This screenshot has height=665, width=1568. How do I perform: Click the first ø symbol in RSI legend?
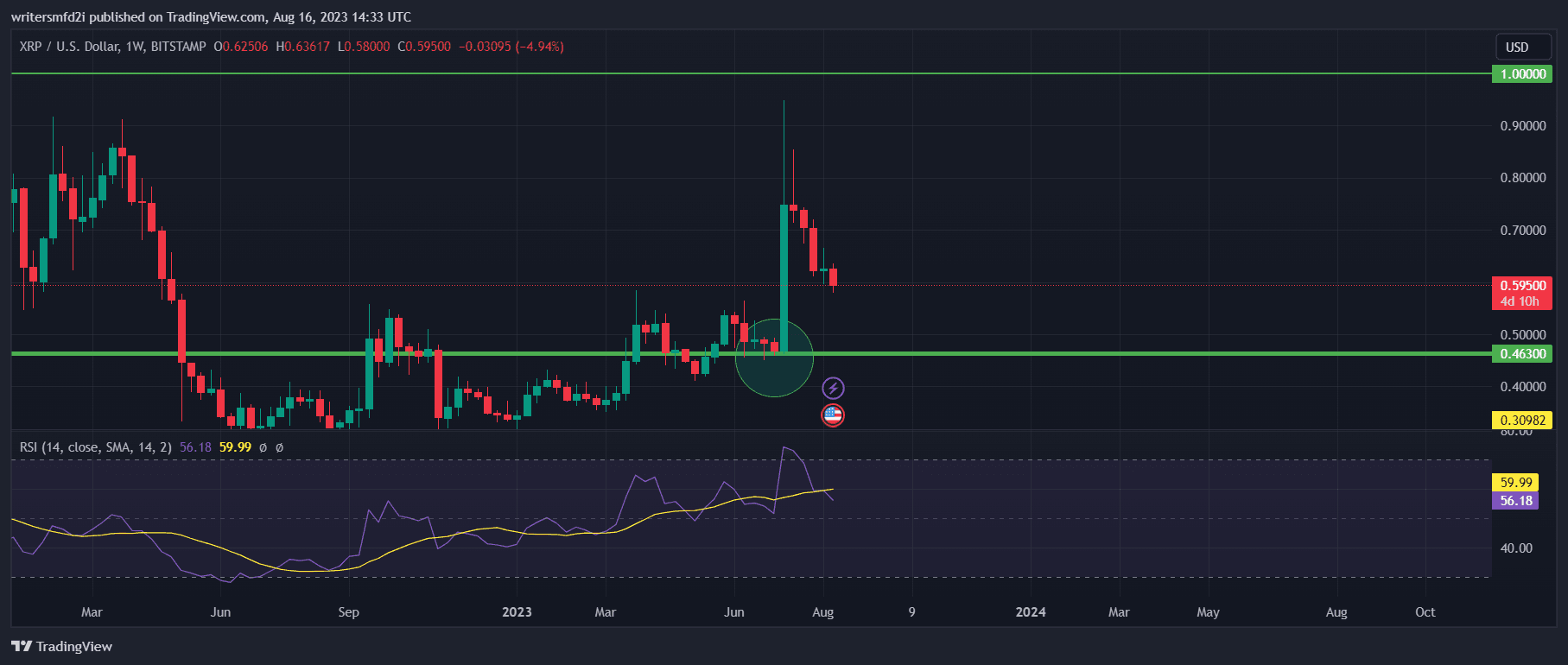(263, 447)
